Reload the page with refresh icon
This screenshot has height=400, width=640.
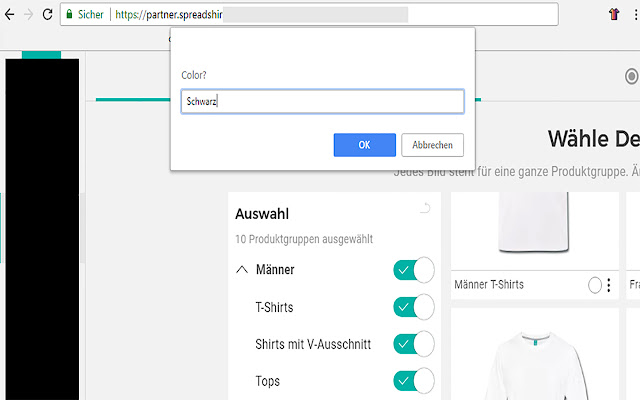pos(47,15)
